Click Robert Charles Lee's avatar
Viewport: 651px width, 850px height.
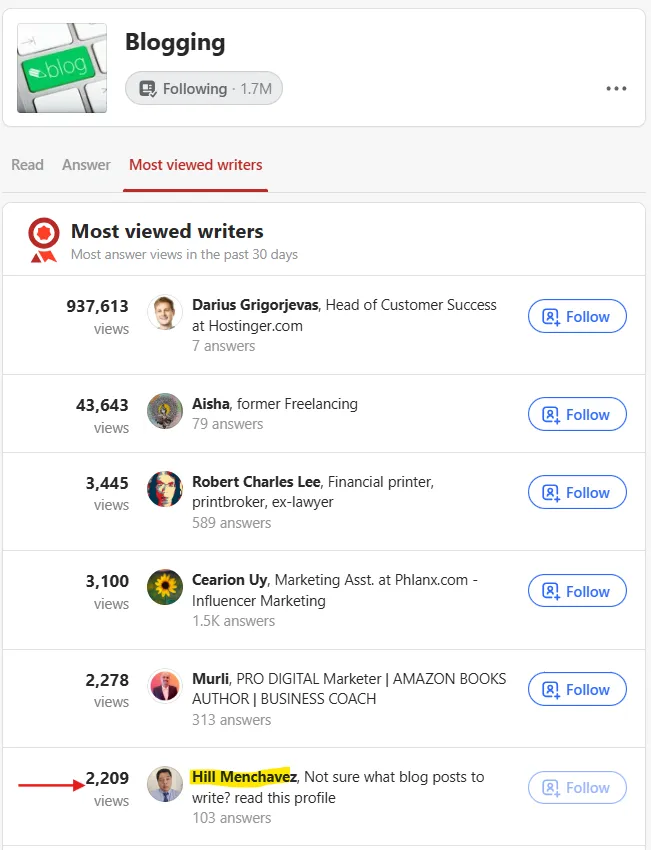(165, 489)
